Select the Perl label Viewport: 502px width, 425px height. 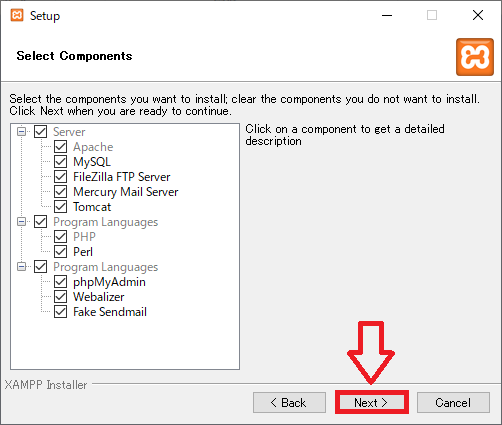point(83,252)
